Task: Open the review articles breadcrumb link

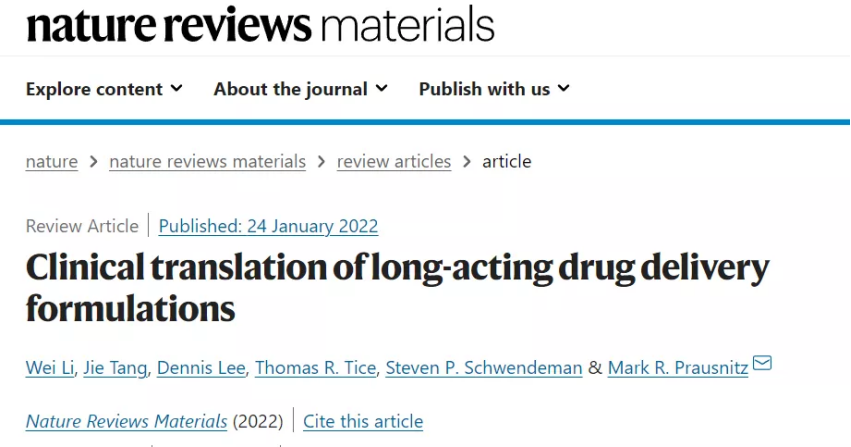Action: pyautogui.click(x=394, y=162)
